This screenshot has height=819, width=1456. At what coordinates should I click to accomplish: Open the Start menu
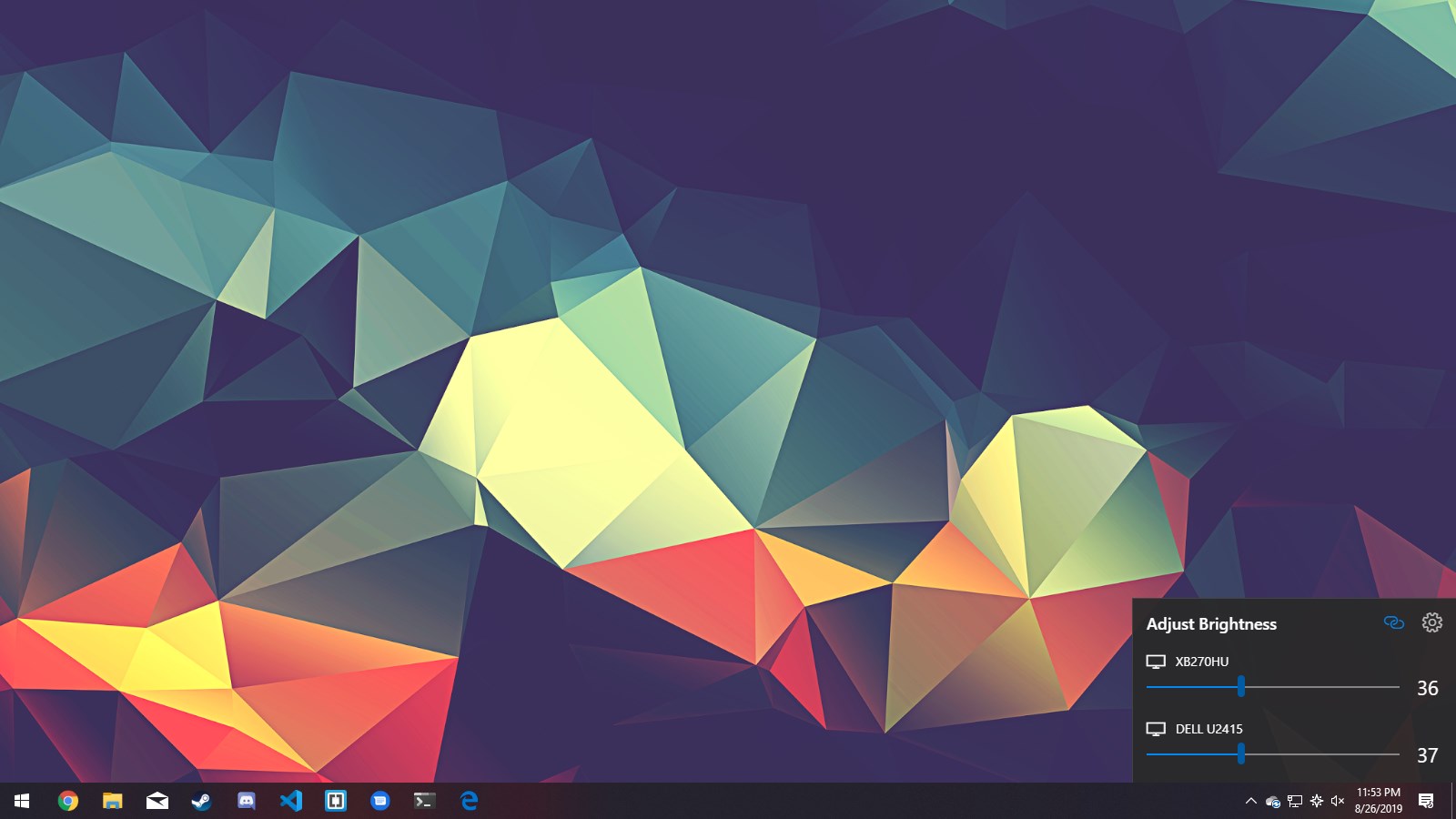point(22,802)
